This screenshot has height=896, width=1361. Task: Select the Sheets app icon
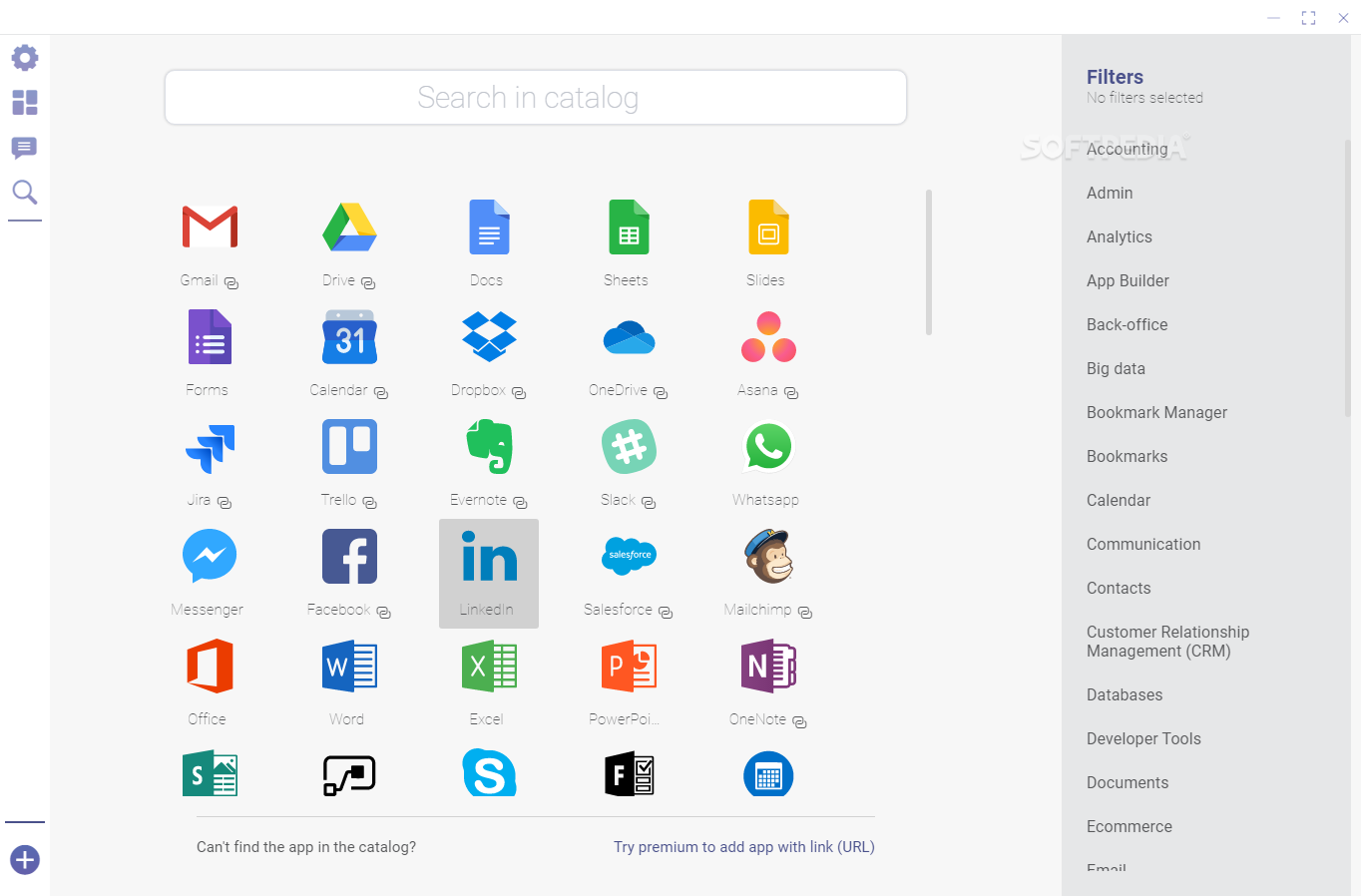pyautogui.click(x=629, y=227)
